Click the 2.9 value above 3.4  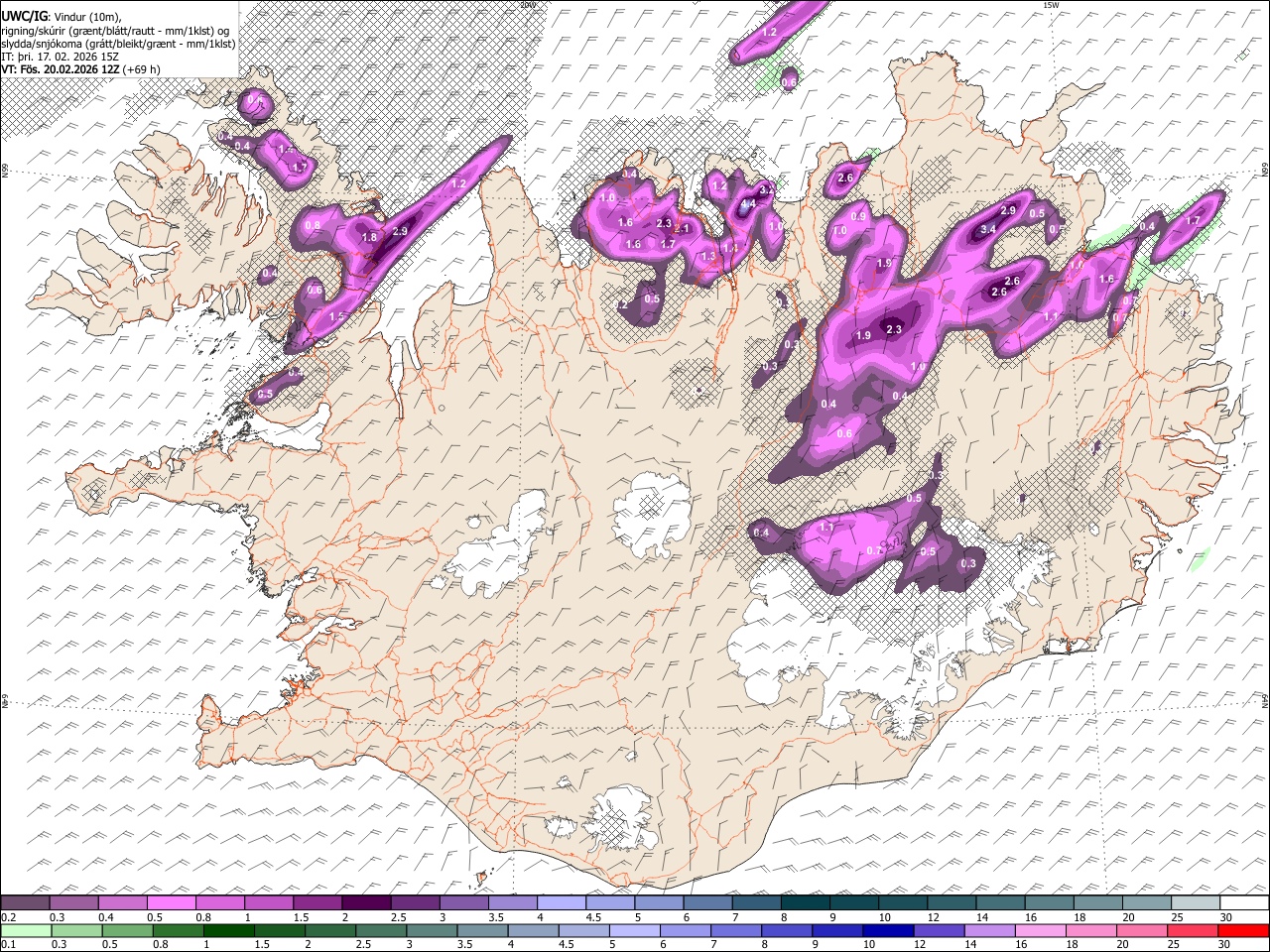pos(1008,210)
